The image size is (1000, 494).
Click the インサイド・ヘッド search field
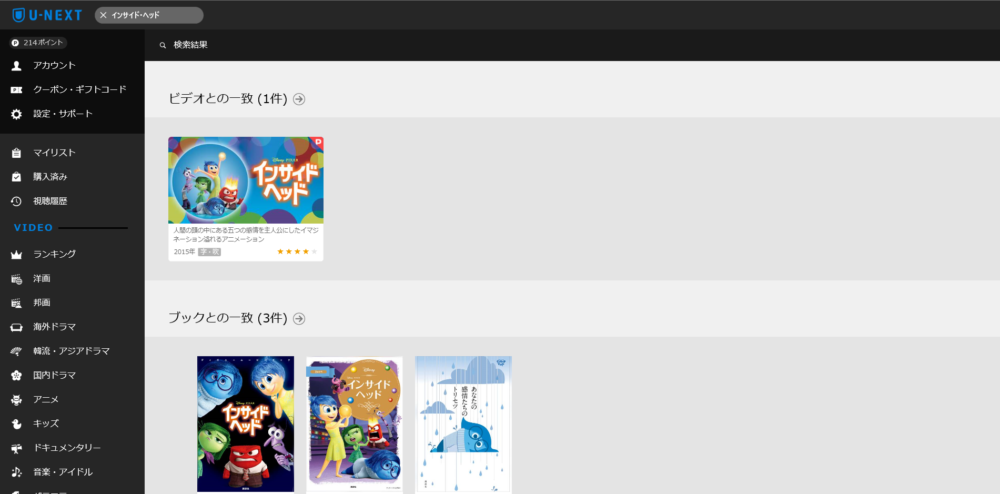pos(149,15)
